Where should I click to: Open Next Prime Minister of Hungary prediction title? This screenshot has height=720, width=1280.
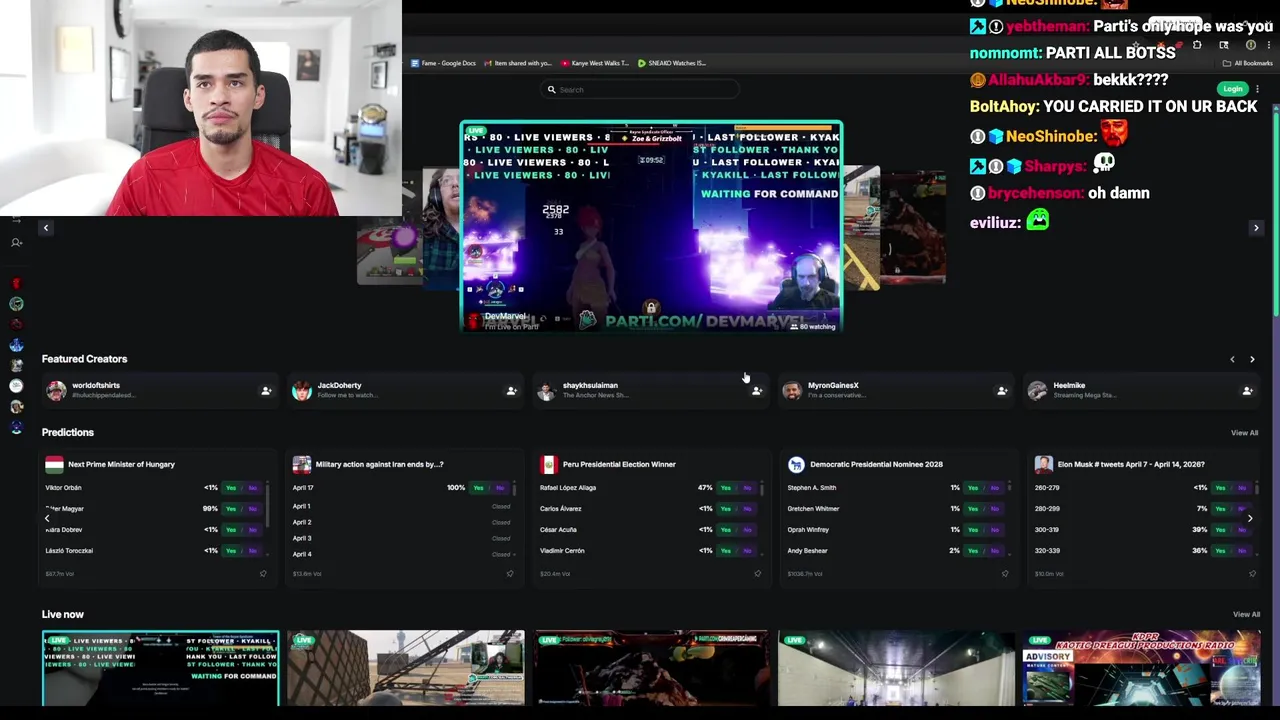click(121, 464)
